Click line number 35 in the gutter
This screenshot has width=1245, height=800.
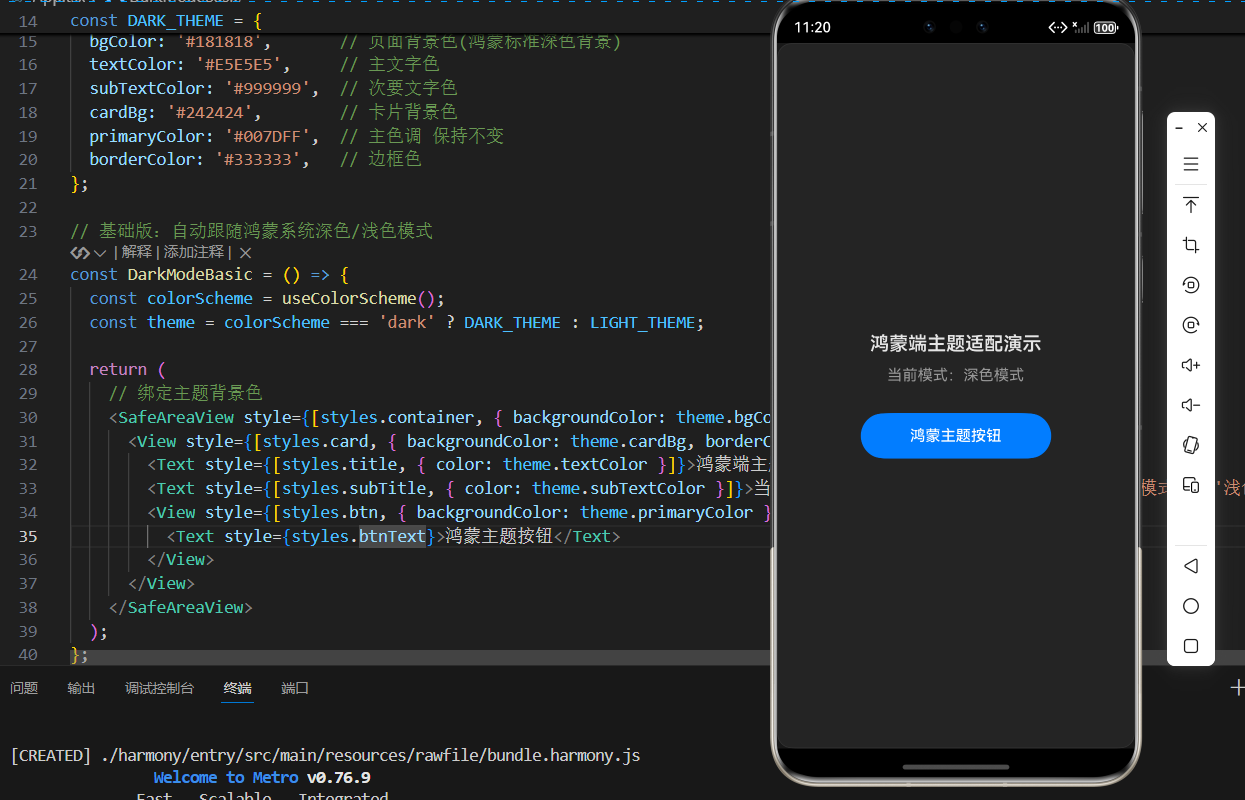pos(29,536)
